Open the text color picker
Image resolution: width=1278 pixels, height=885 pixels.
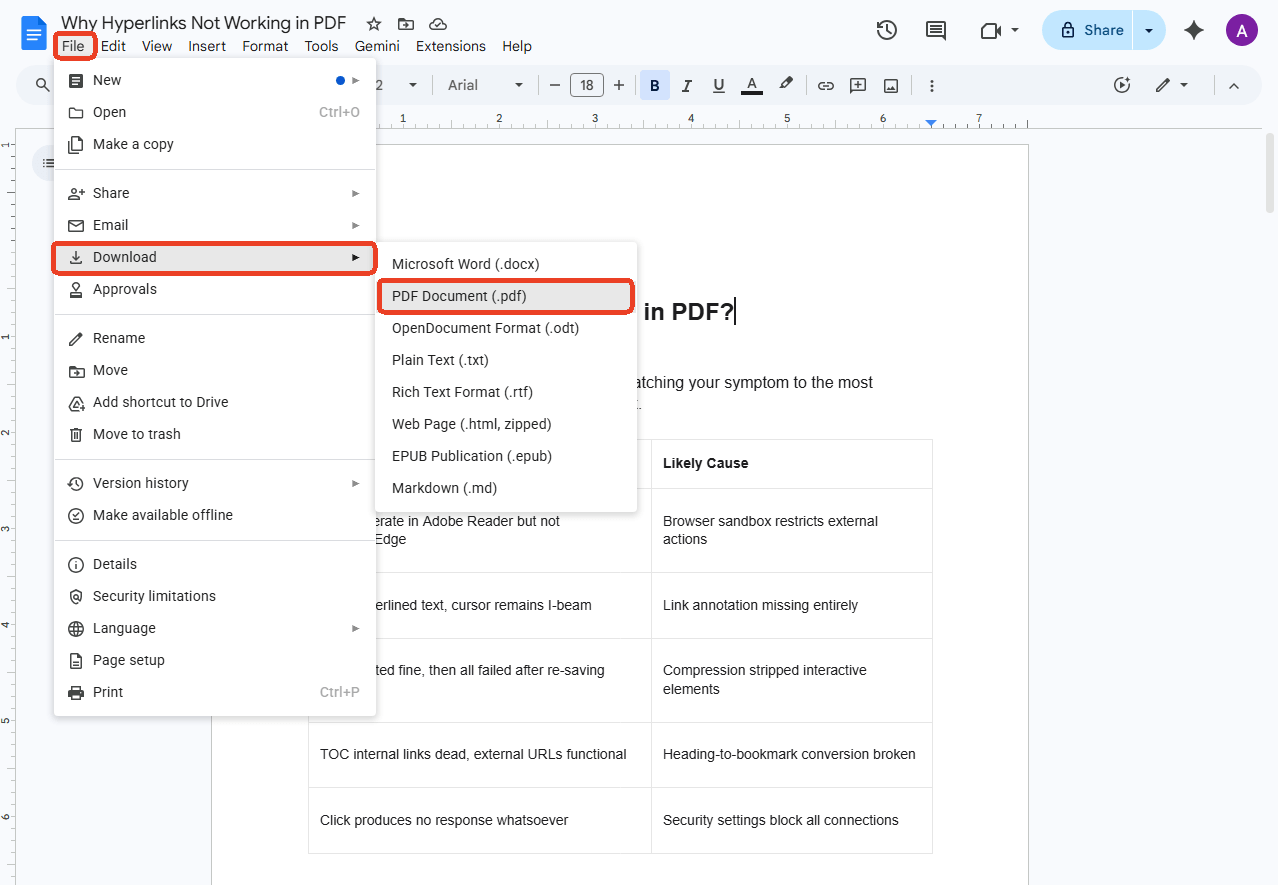pyautogui.click(x=752, y=85)
